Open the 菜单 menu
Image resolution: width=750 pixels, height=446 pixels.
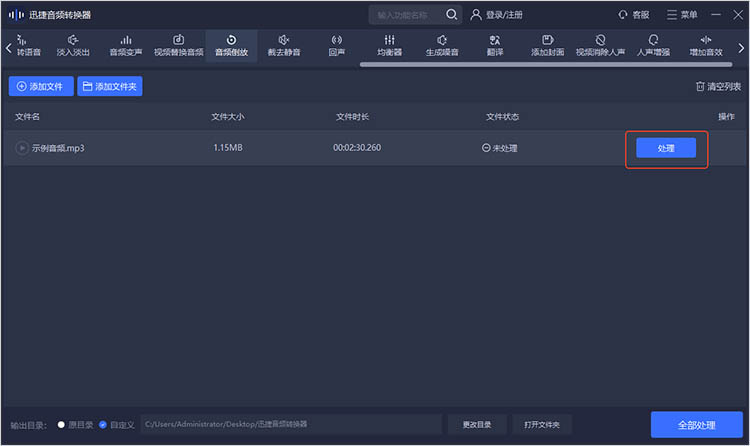682,15
